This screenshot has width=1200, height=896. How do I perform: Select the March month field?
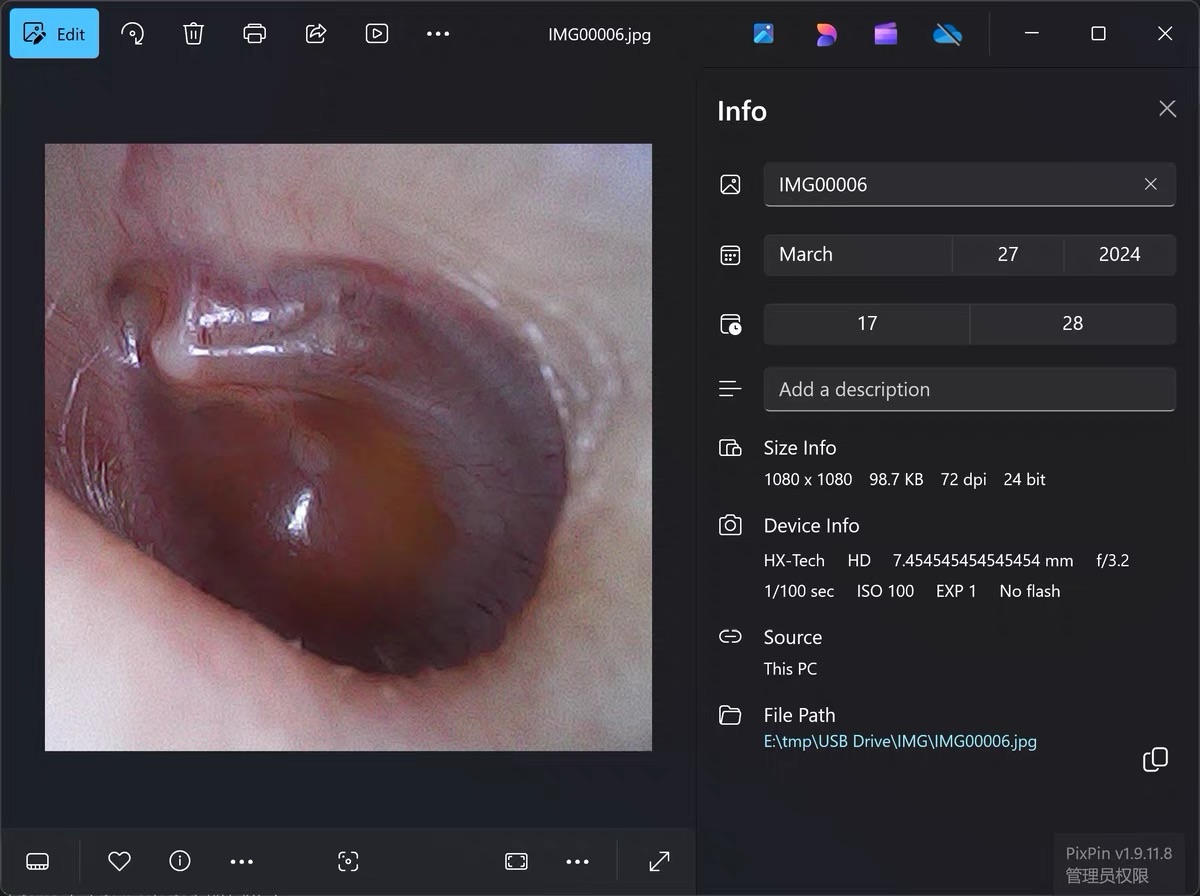click(857, 254)
